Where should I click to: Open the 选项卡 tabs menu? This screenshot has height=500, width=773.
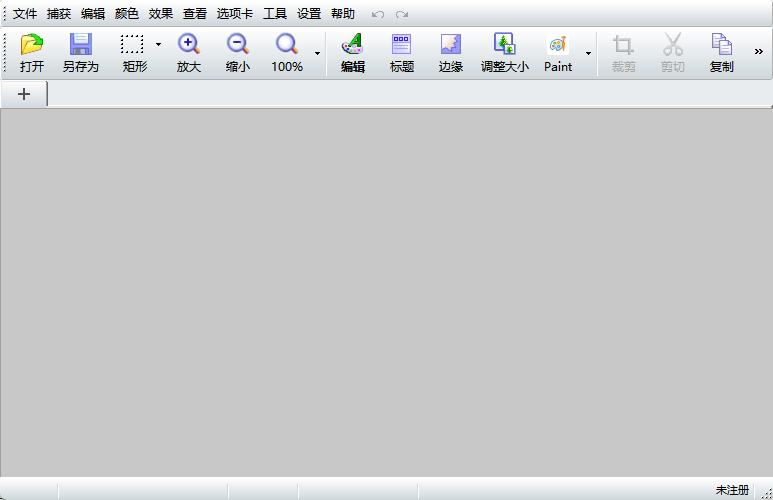tap(235, 14)
